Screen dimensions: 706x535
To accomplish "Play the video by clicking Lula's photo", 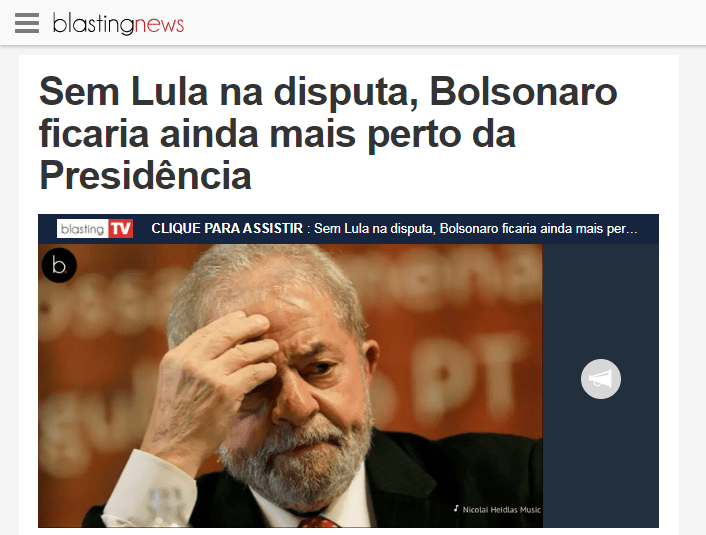I will (290, 385).
